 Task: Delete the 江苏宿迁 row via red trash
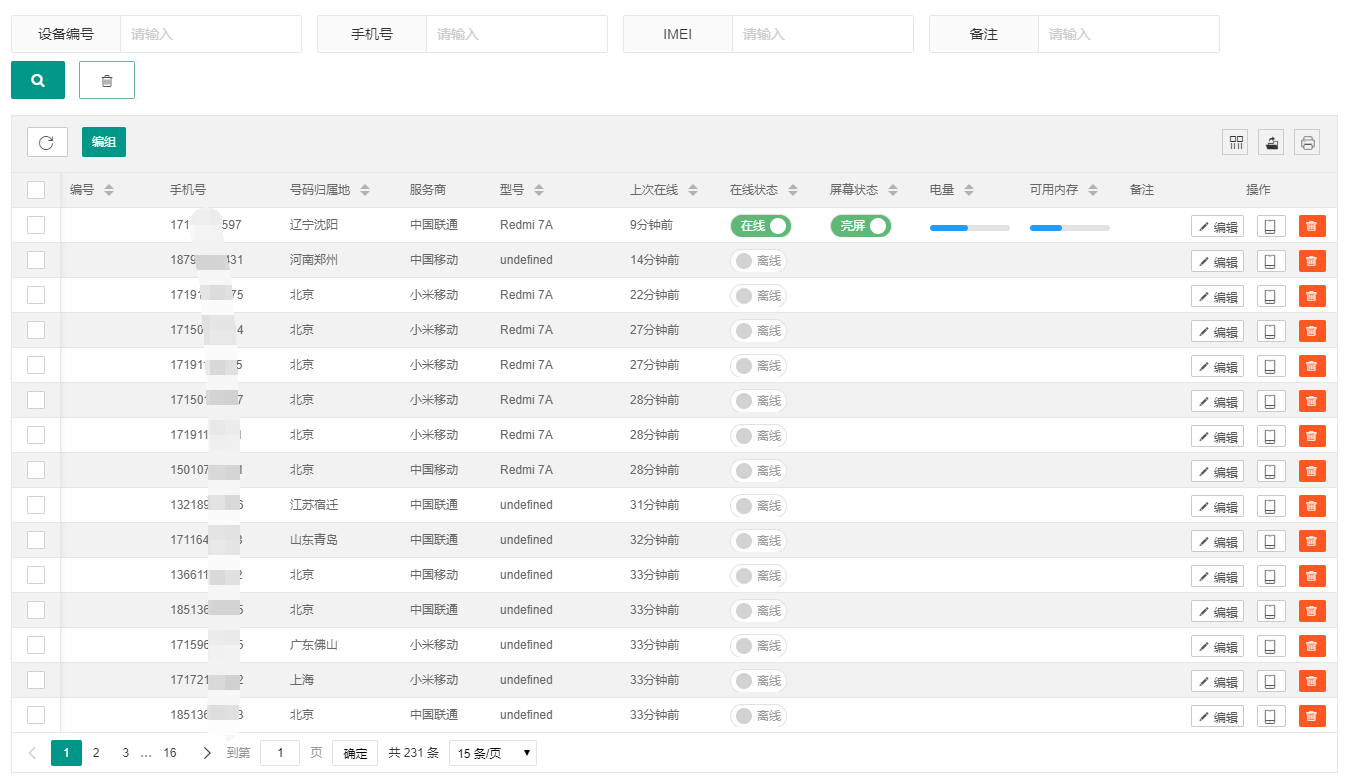[1312, 506]
